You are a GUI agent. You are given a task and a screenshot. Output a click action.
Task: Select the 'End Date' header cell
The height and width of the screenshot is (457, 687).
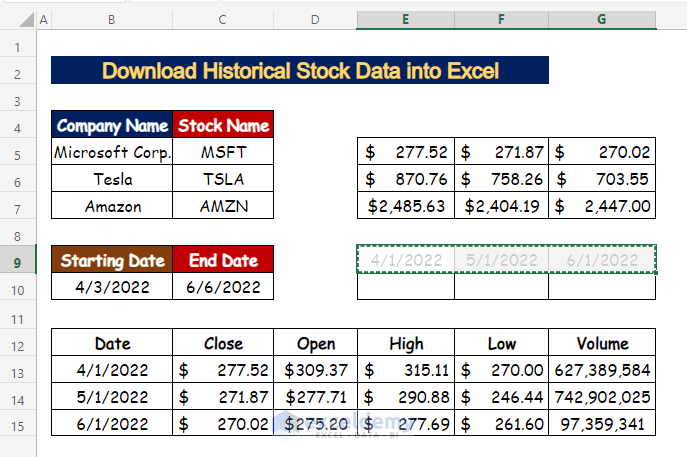(223, 260)
